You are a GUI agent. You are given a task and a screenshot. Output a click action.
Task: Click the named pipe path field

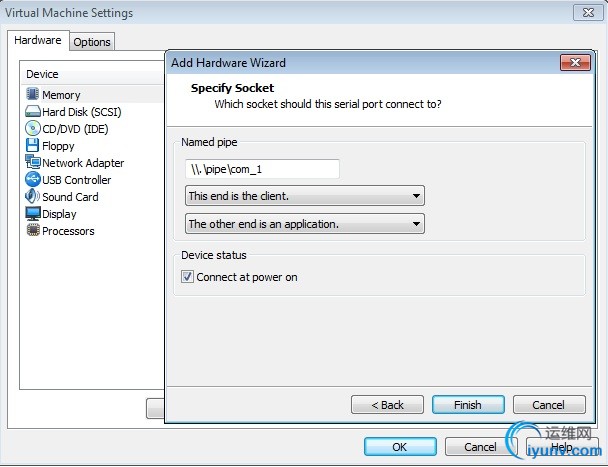(x=263, y=169)
